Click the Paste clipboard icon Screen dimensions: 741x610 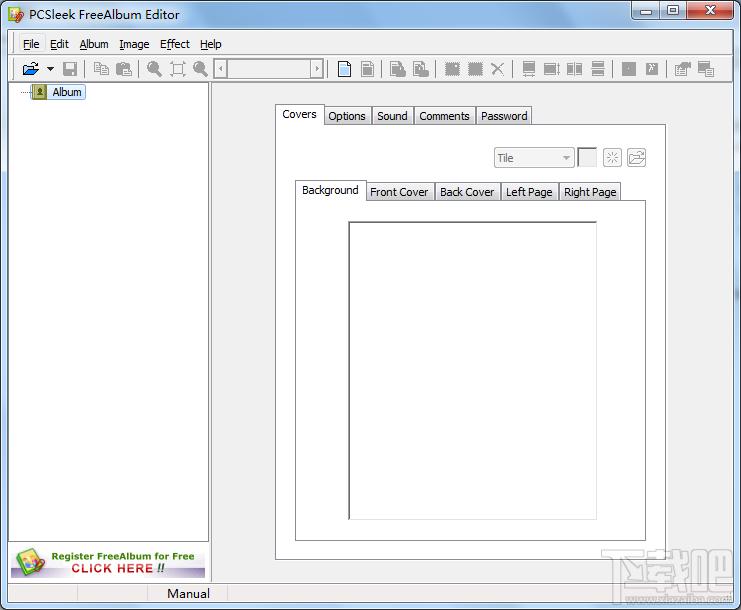coord(124,69)
